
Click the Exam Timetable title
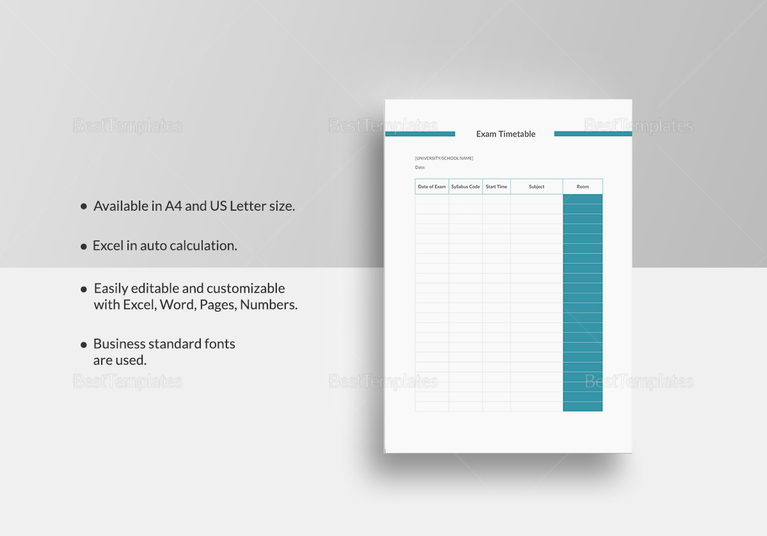pyautogui.click(x=505, y=134)
